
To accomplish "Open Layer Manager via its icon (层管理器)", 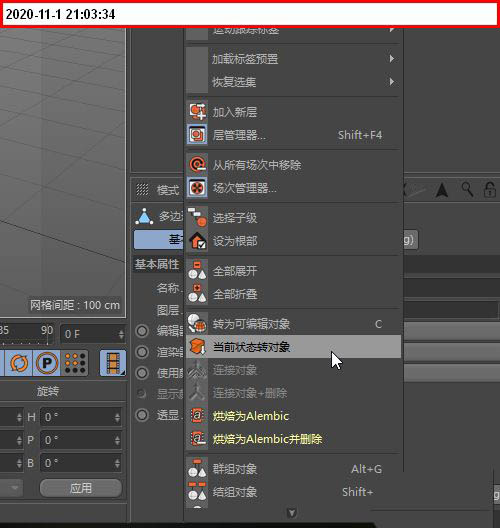I will coord(197,135).
